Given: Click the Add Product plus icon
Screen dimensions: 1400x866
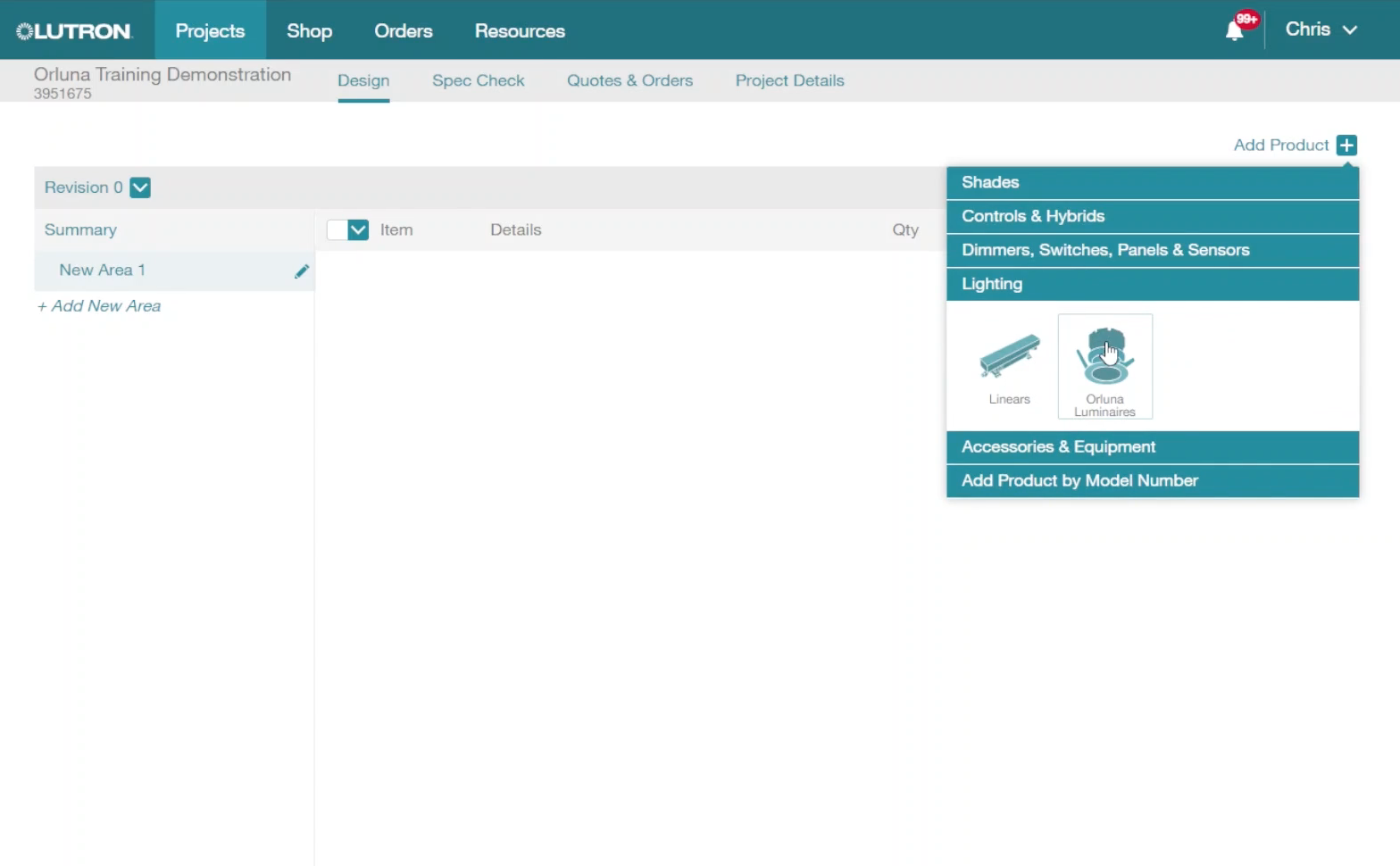Looking at the screenshot, I should [1346, 145].
